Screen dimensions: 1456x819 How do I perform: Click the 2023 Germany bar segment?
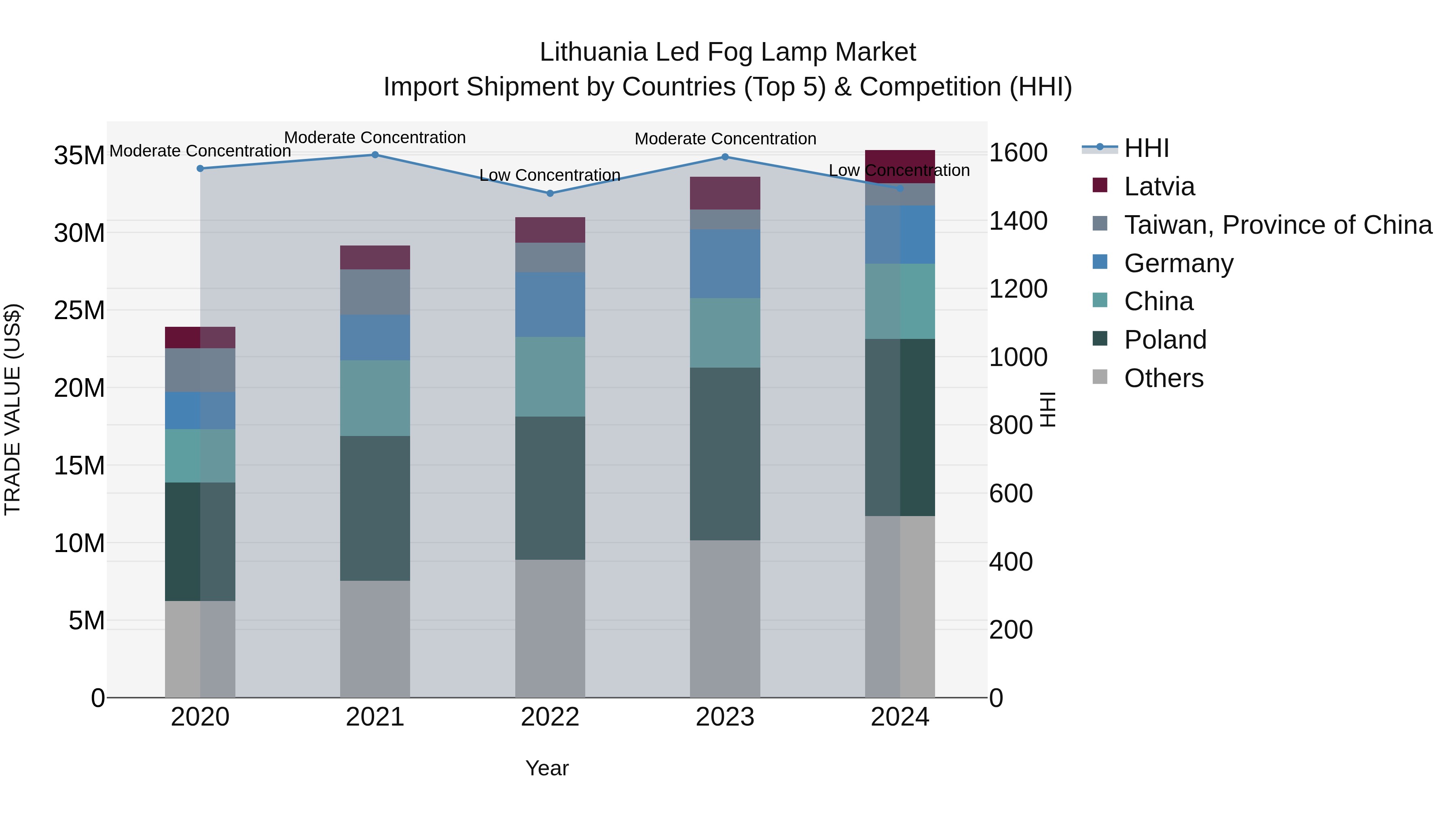(725, 264)
